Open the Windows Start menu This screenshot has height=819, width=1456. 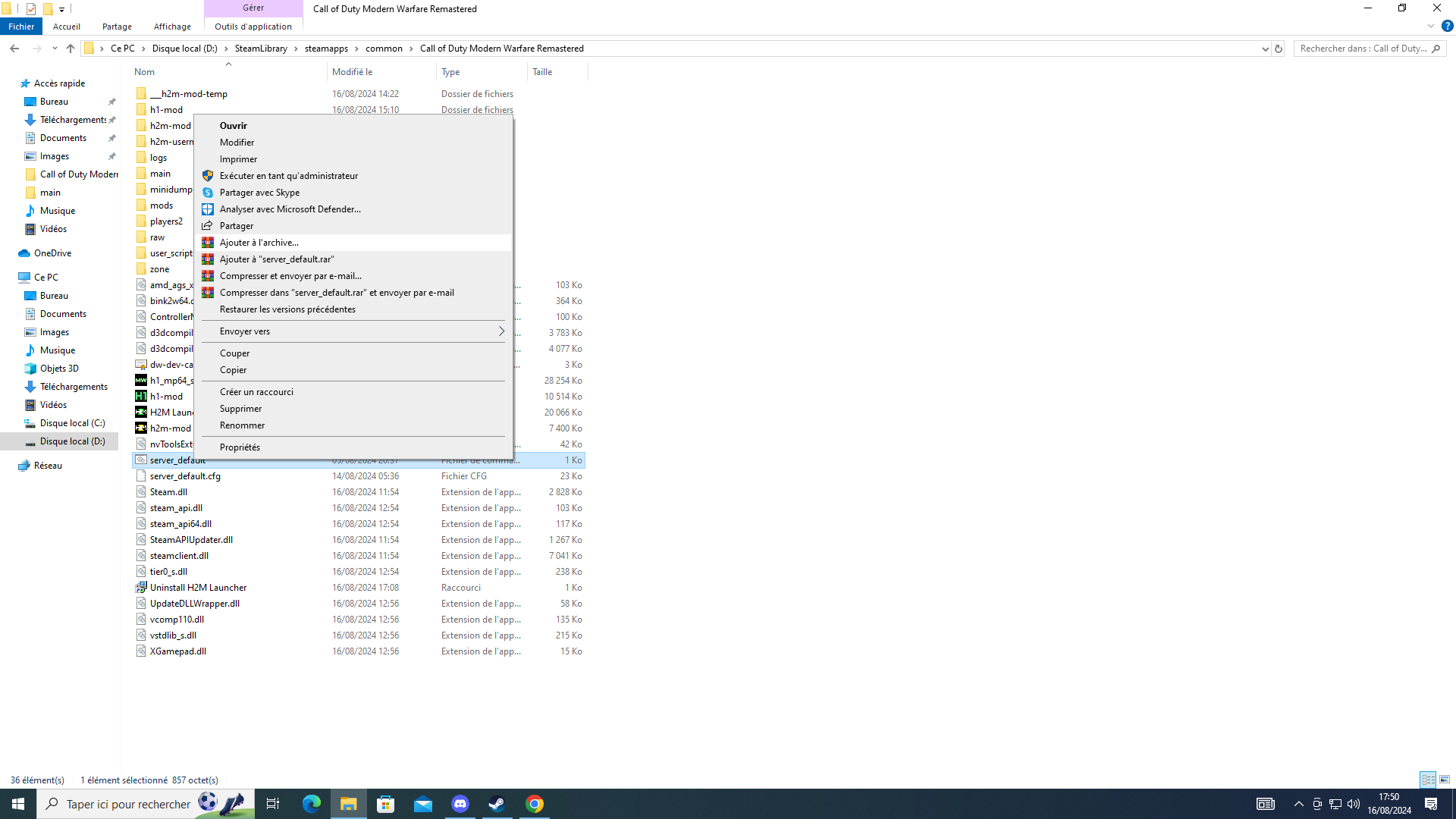click(x=18, y=804)
